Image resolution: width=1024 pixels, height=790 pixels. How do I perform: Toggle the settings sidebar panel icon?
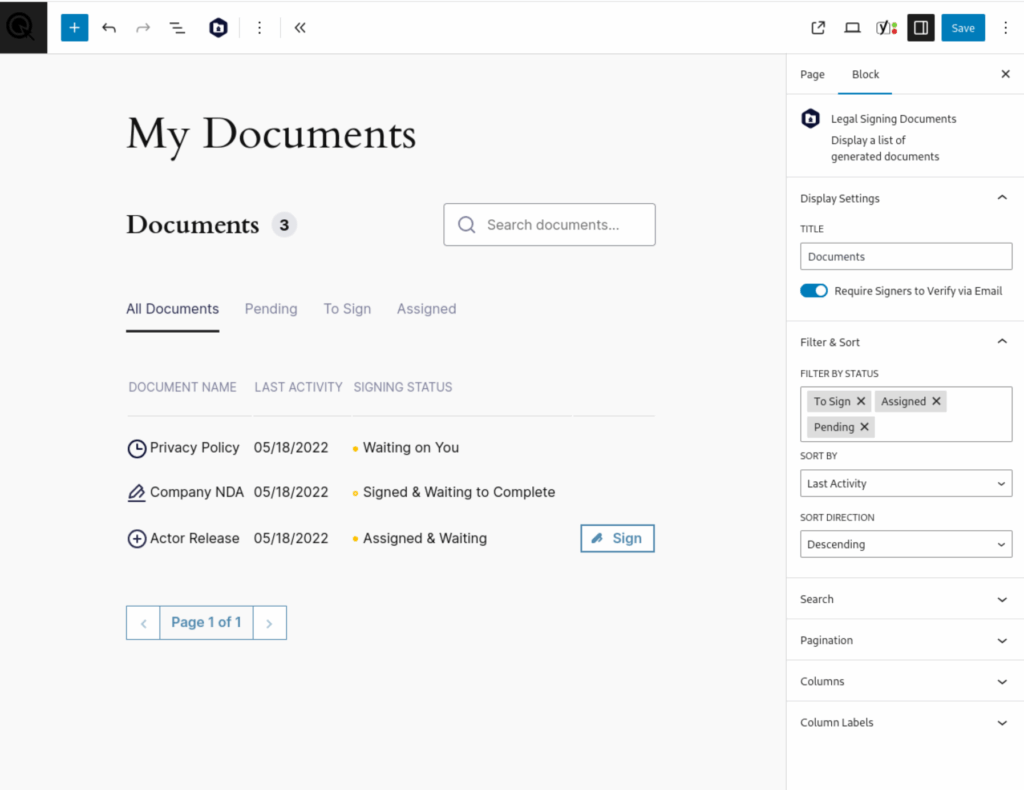(921, 28)
